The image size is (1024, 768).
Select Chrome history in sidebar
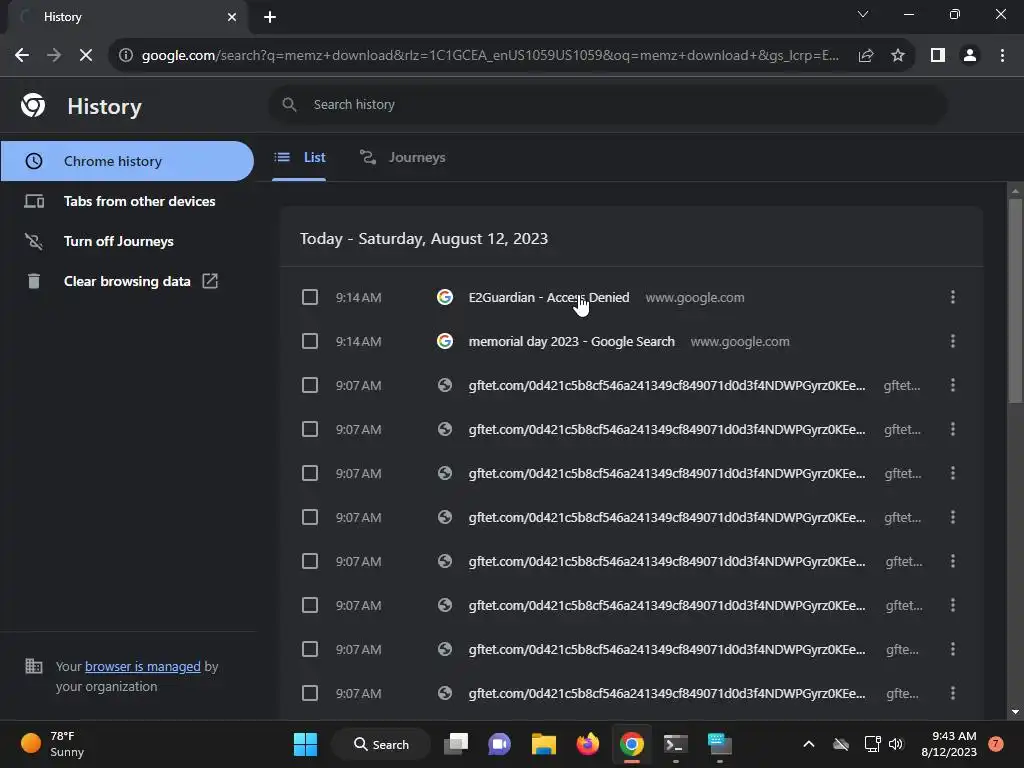pyautogui.click(x=127, y=161)
